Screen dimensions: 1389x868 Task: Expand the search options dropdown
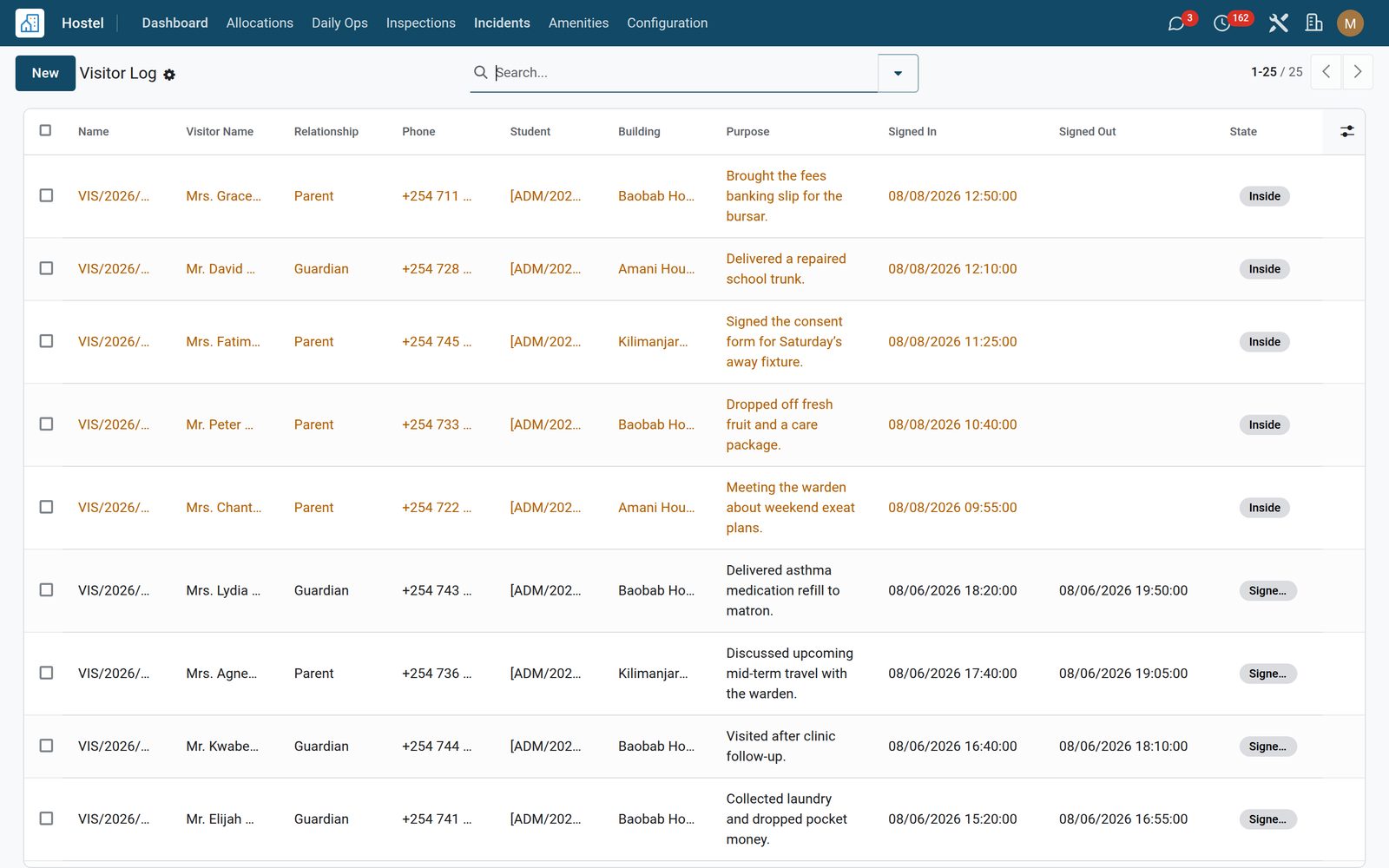pyautogui.click(x=898, y=73)
